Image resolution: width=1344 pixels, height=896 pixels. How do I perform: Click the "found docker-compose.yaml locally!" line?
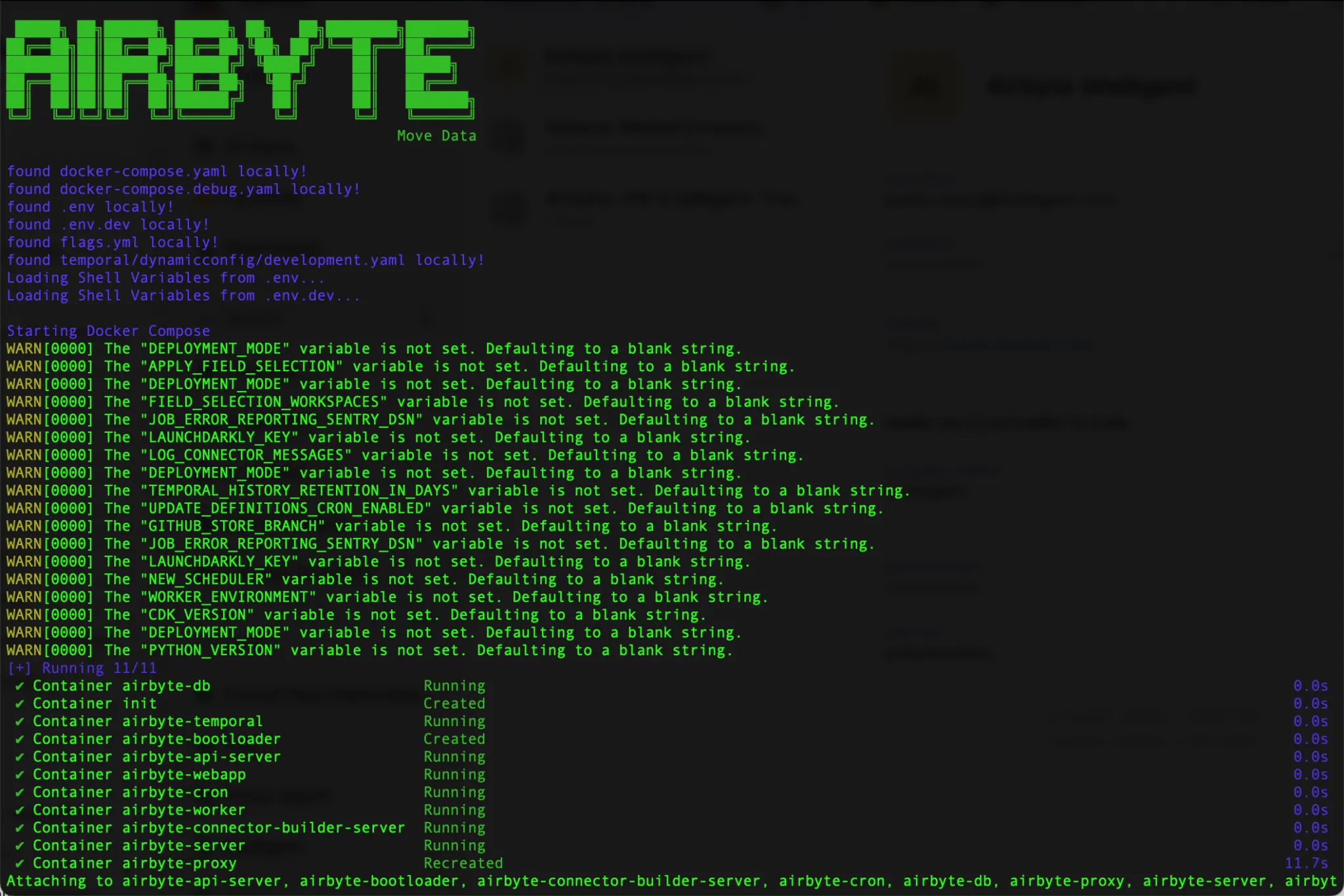point(157,171)
